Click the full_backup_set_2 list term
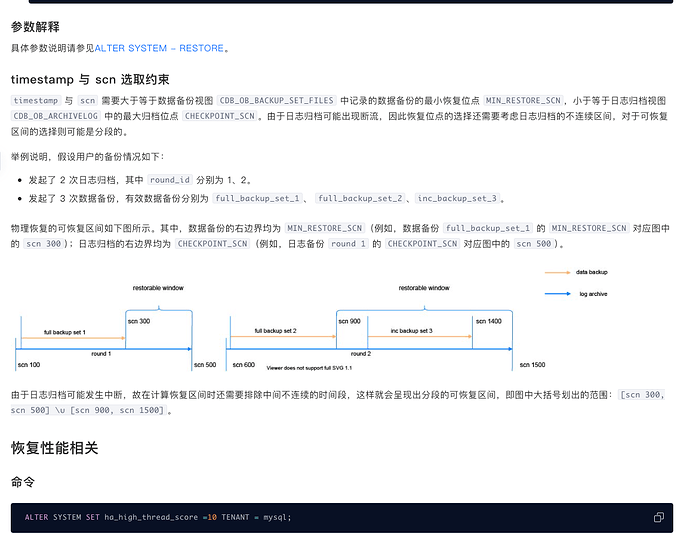 (360, 198)
